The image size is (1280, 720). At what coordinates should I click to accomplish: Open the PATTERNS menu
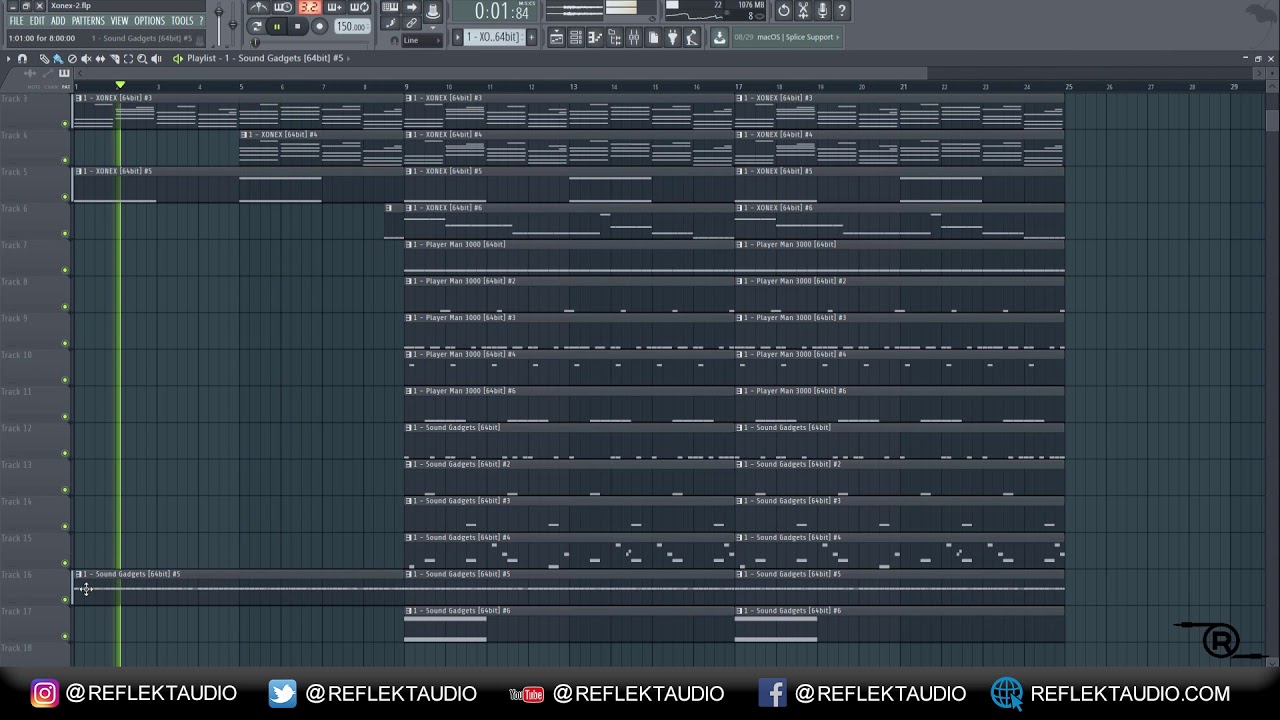88,21
